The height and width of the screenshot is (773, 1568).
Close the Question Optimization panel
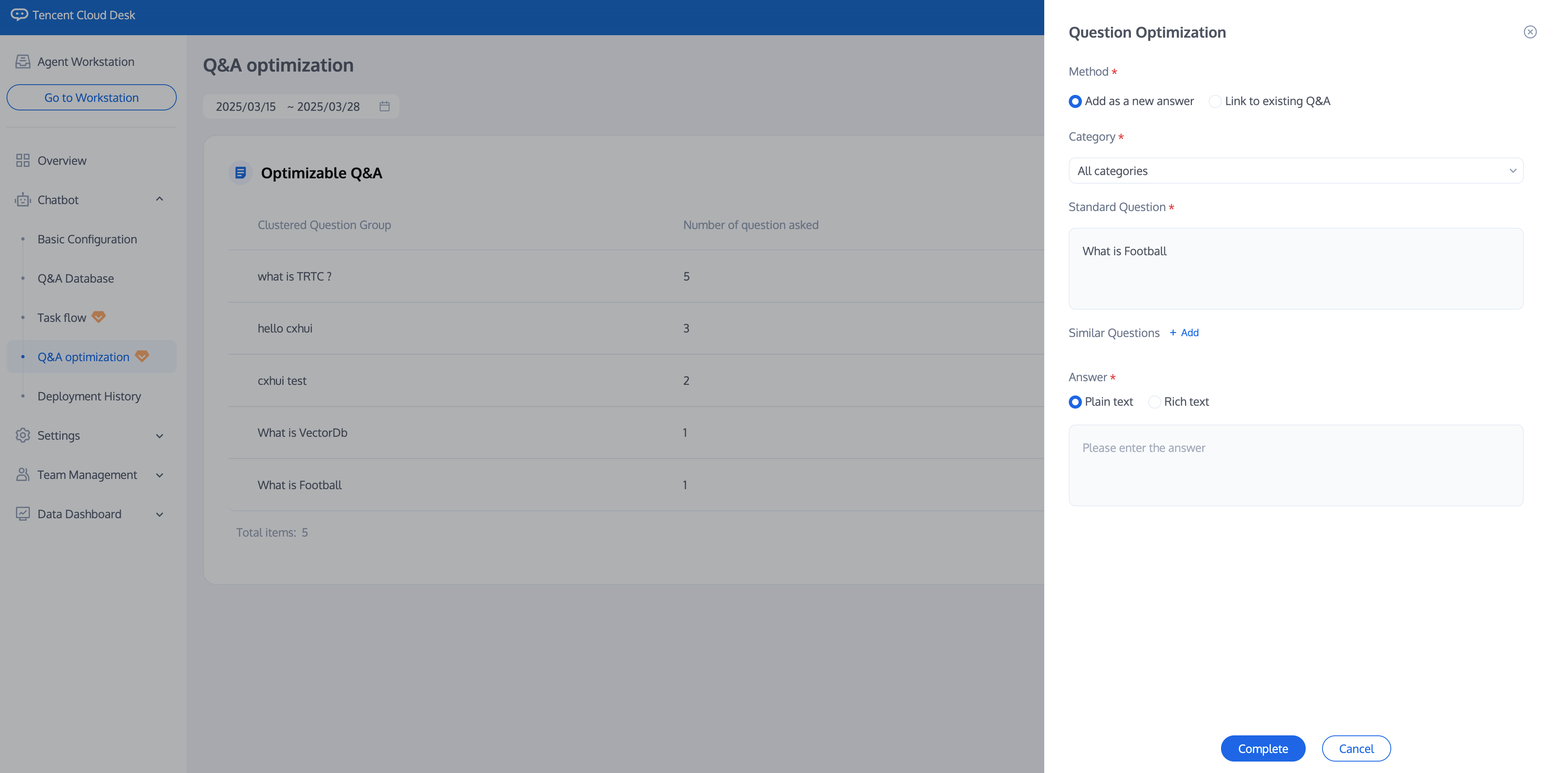coord(1530,32)
